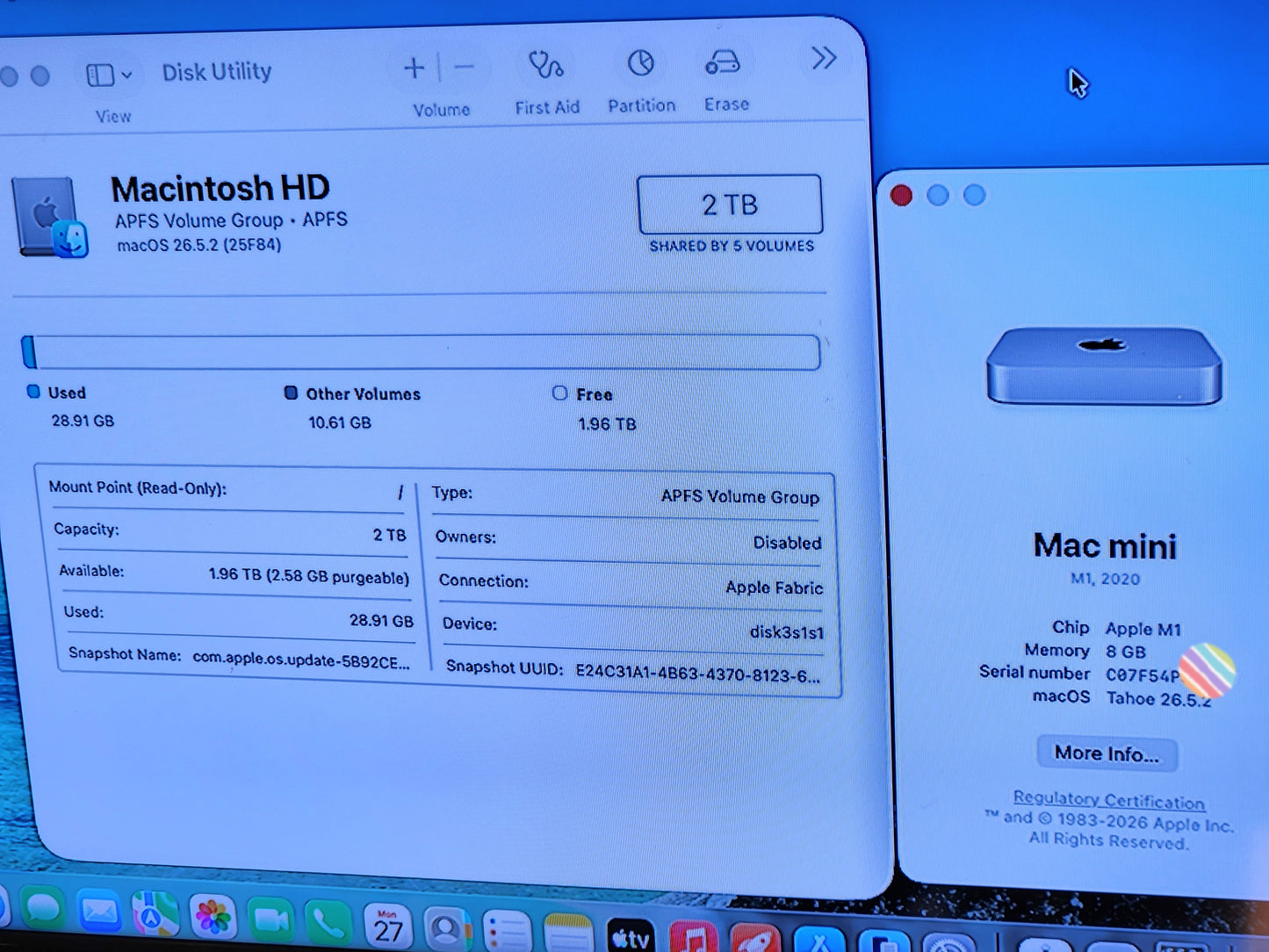Open the sidebar View menu in Disk Utility
1269x952 pixels.
109,76
